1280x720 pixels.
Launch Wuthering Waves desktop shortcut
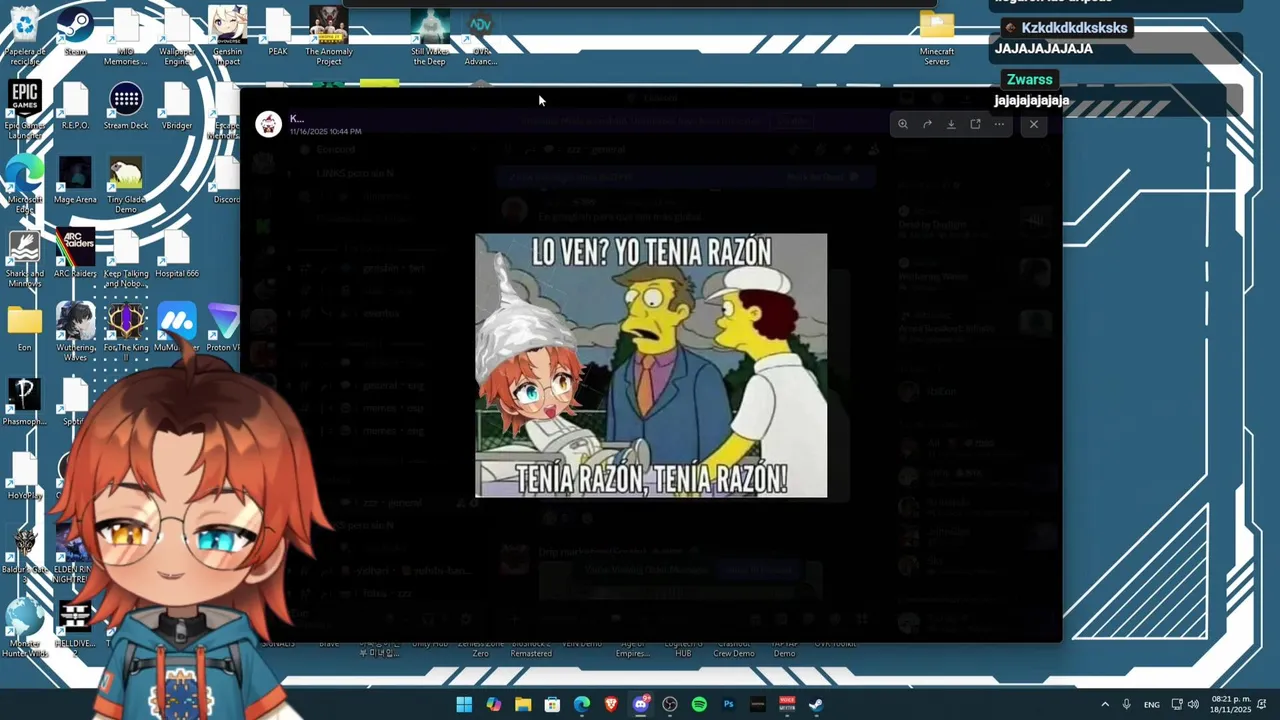point(76,333)
